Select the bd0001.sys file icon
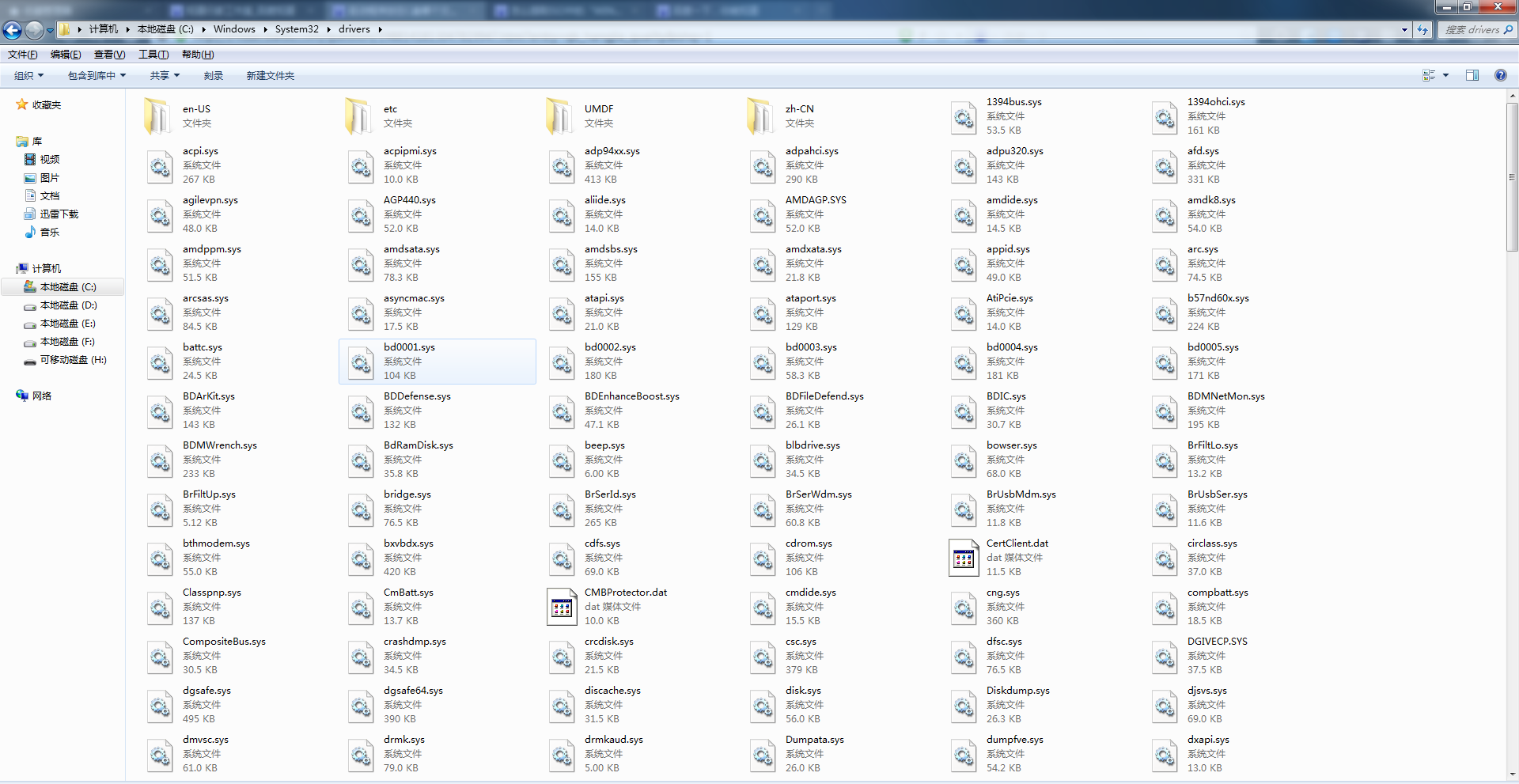 (x=361, y=362)
